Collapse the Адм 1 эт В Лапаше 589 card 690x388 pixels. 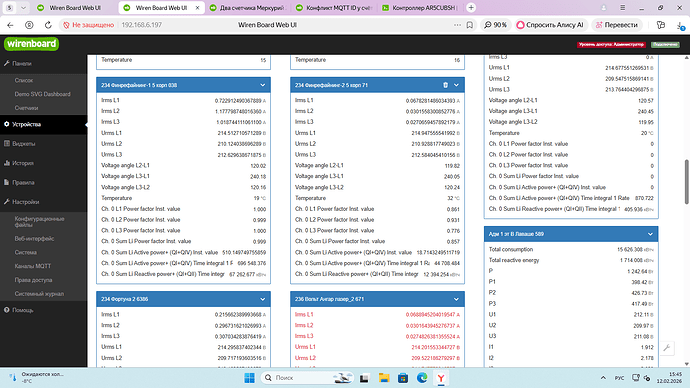coord(650,234)
